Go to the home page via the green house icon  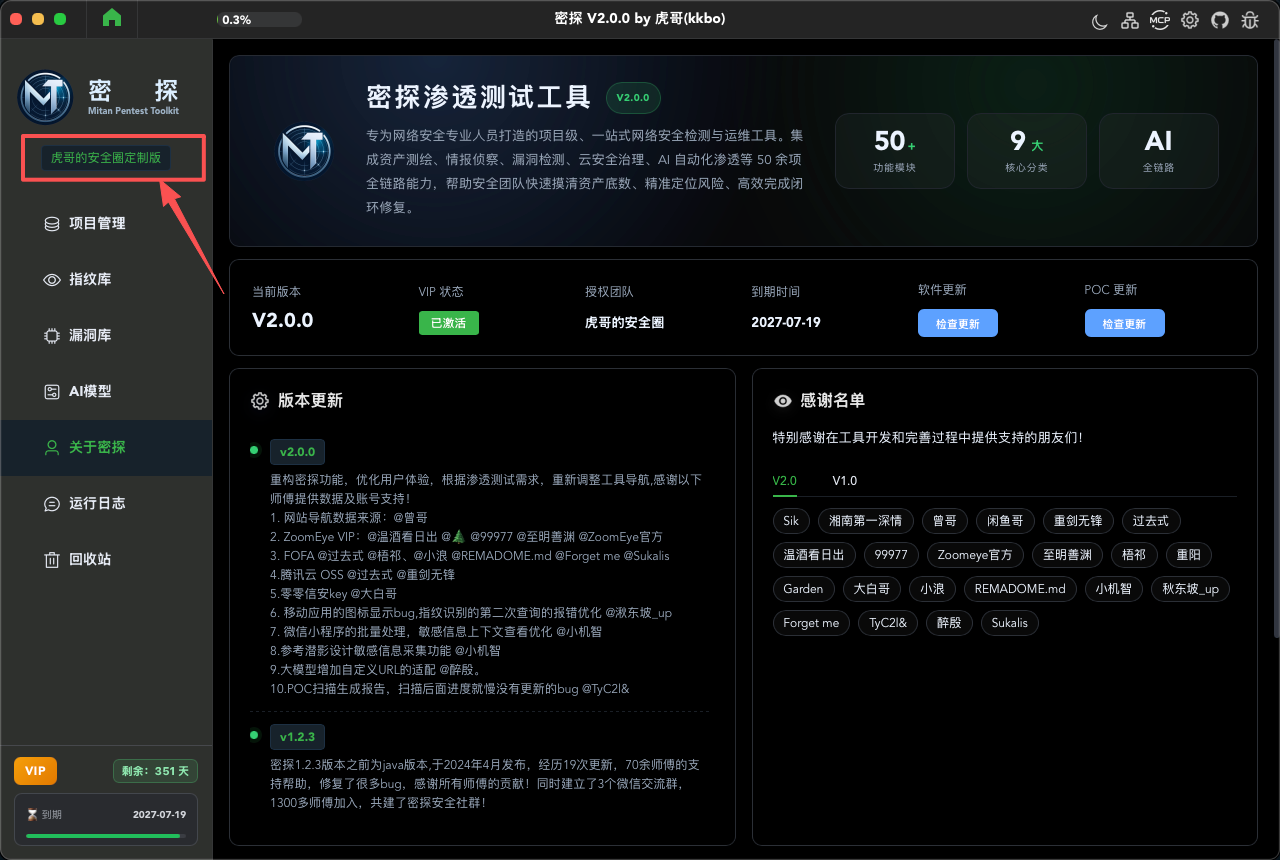(x=112, y=18)
